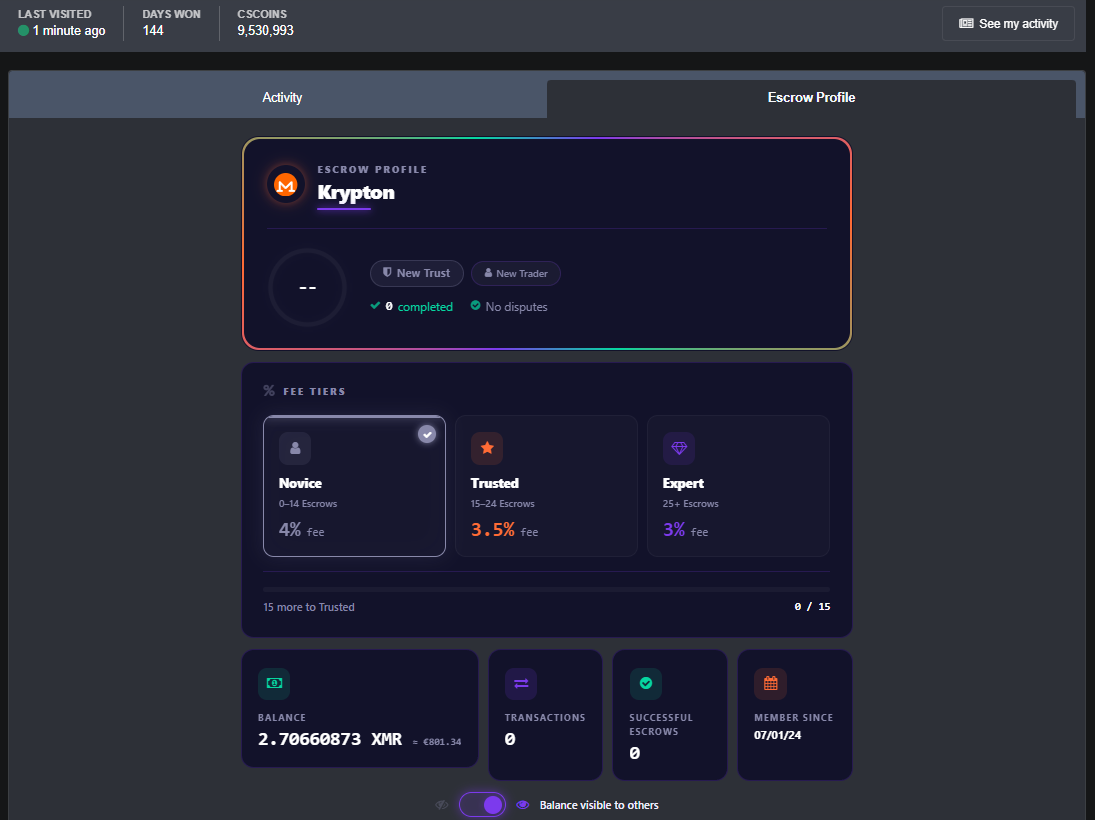
Task: Click the Balance visible to others label
Action: coord(599,805)
